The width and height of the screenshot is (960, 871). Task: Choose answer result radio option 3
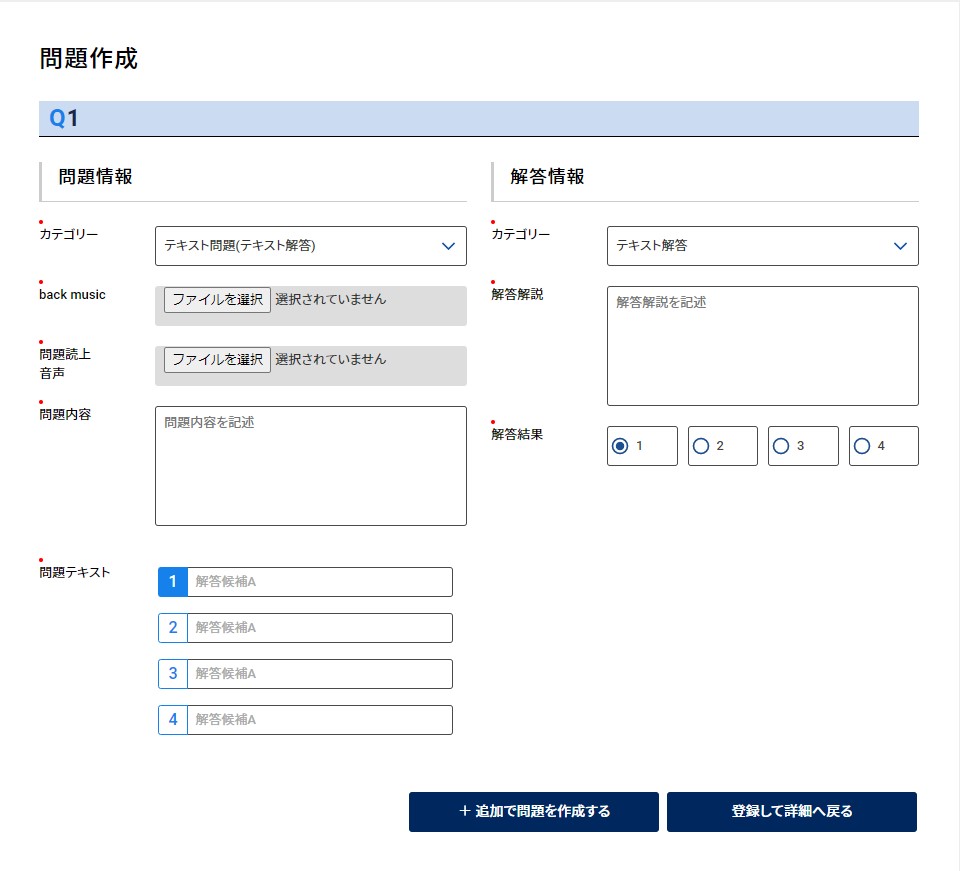point(781,446)
